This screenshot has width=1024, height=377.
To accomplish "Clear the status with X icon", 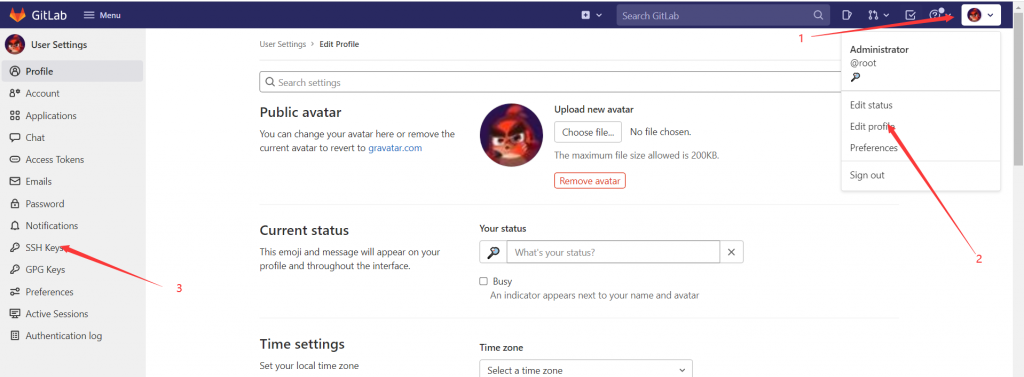I will 731,252.
